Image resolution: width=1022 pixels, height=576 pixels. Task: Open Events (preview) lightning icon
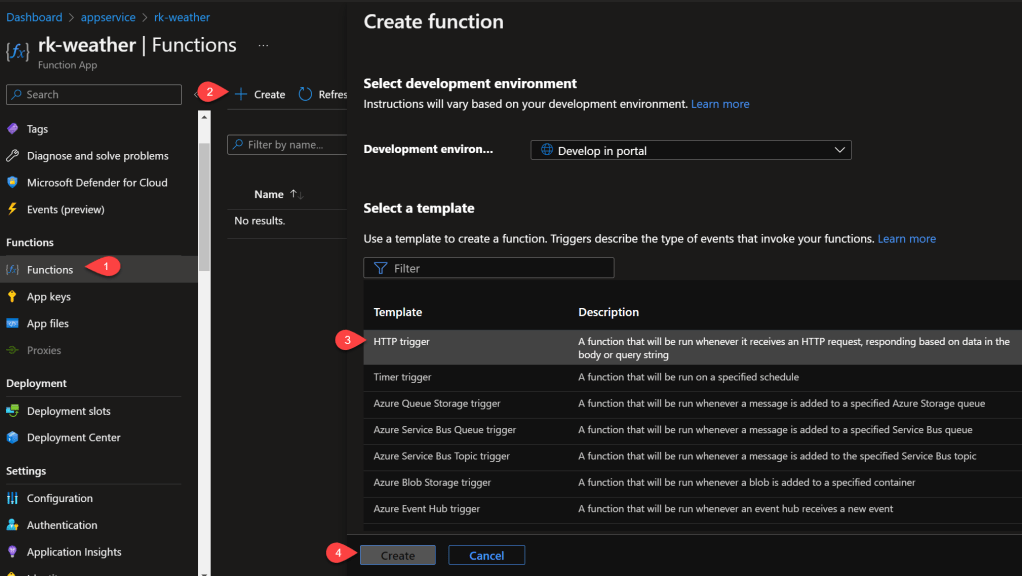click(13, 210)
